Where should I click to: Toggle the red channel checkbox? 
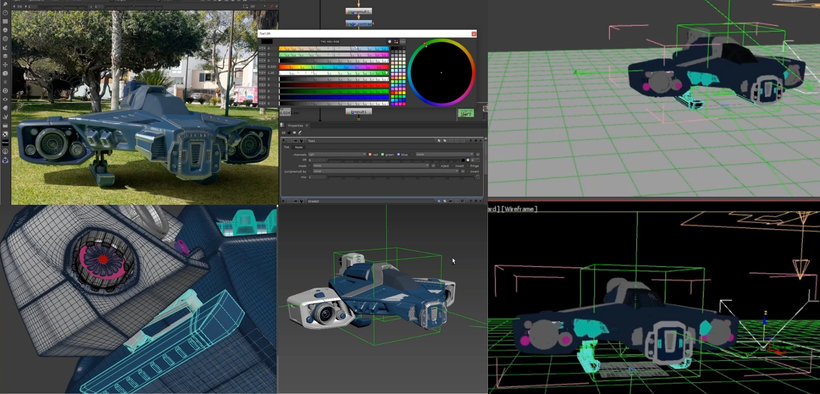370,154
